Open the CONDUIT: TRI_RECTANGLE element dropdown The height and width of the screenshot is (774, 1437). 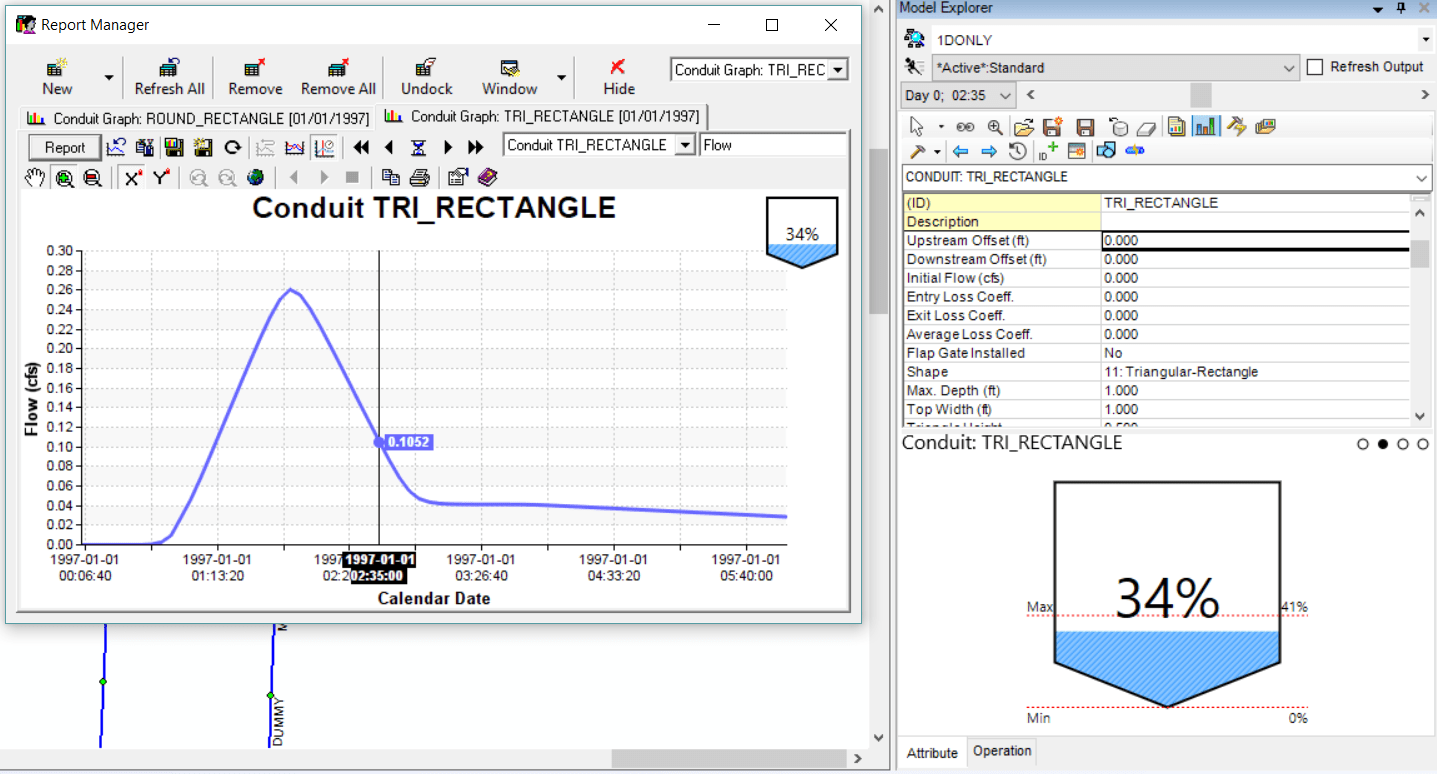1422,177
